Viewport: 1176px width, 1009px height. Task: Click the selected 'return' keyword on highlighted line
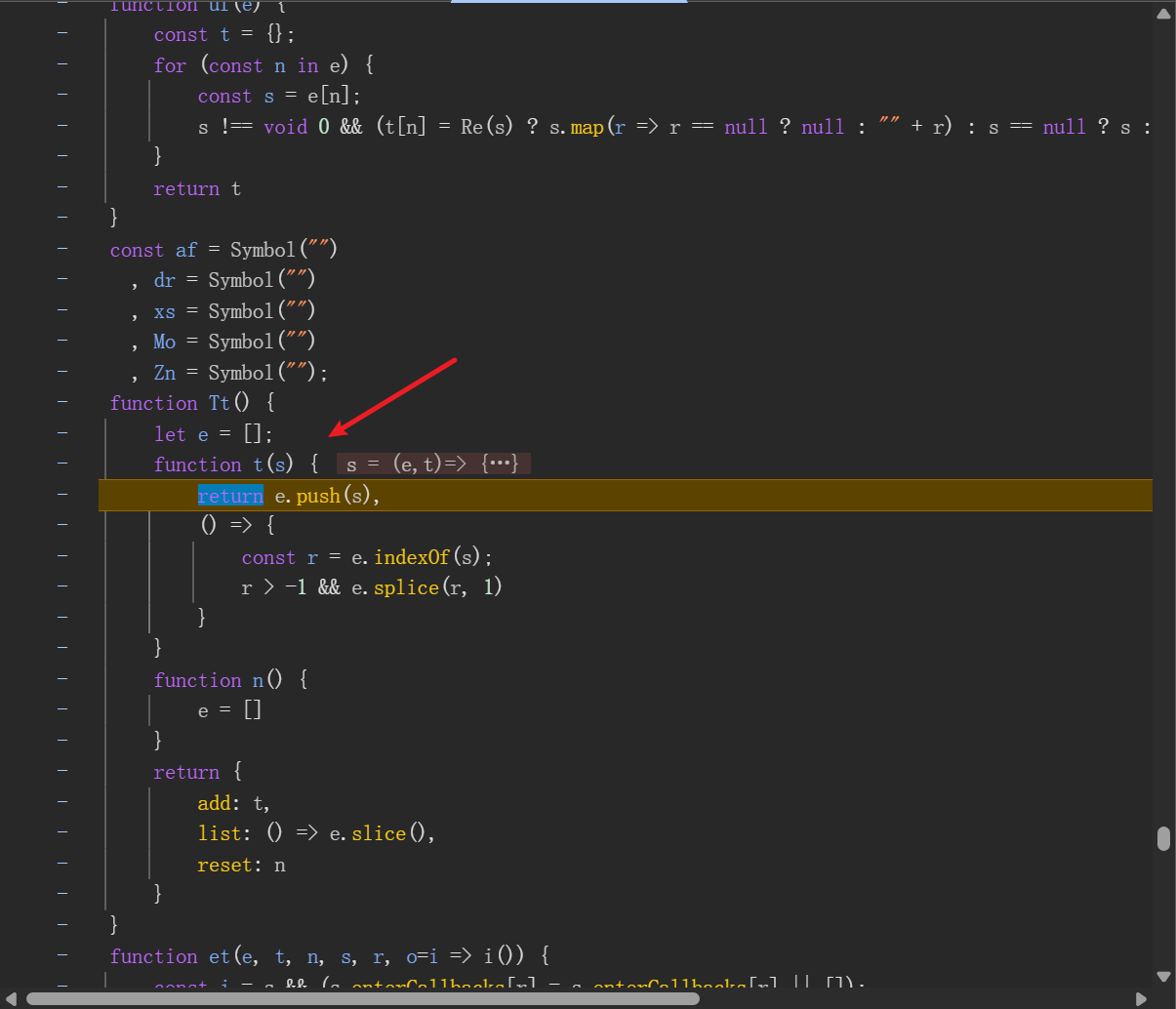(230, 496)
